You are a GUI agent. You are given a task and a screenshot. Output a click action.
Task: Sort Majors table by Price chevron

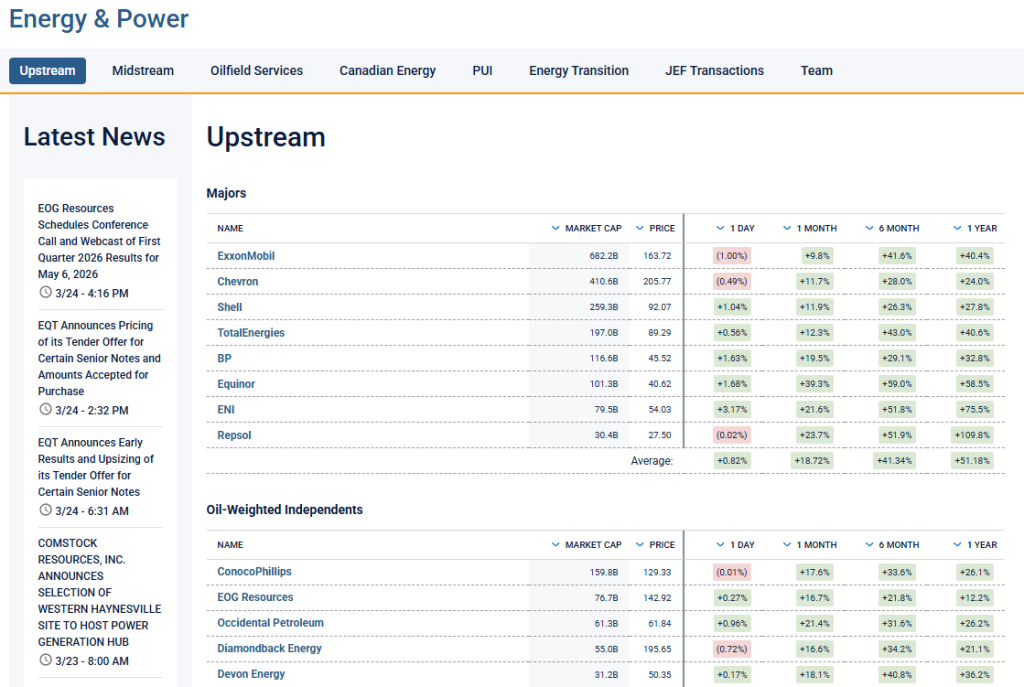[640, 228]
